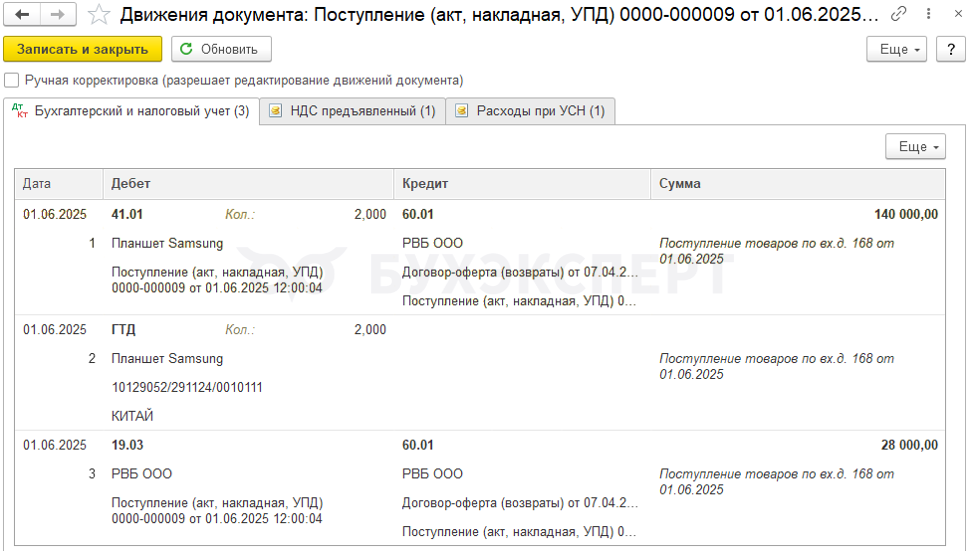
Task: Open the three-dot options menu
Action: point(928,14)
